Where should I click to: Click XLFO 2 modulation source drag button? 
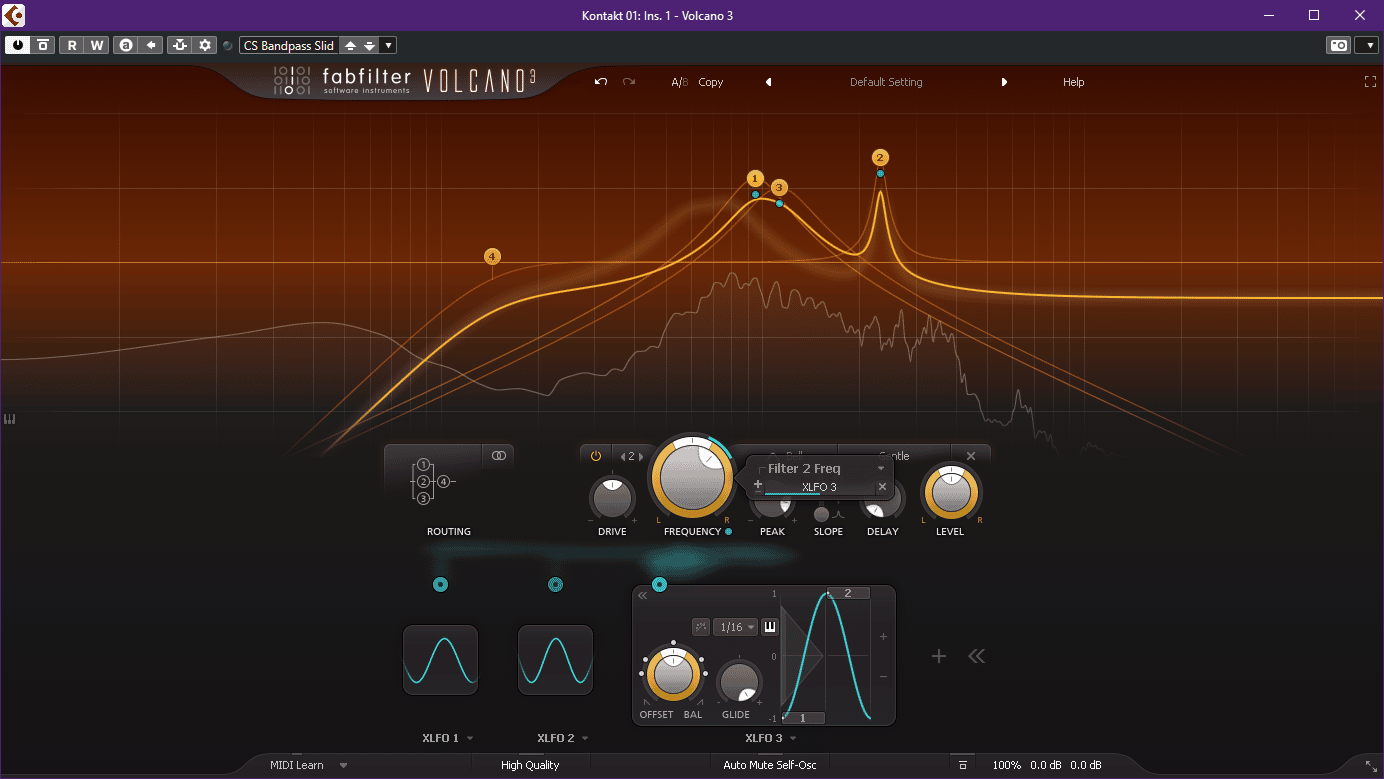556,584
